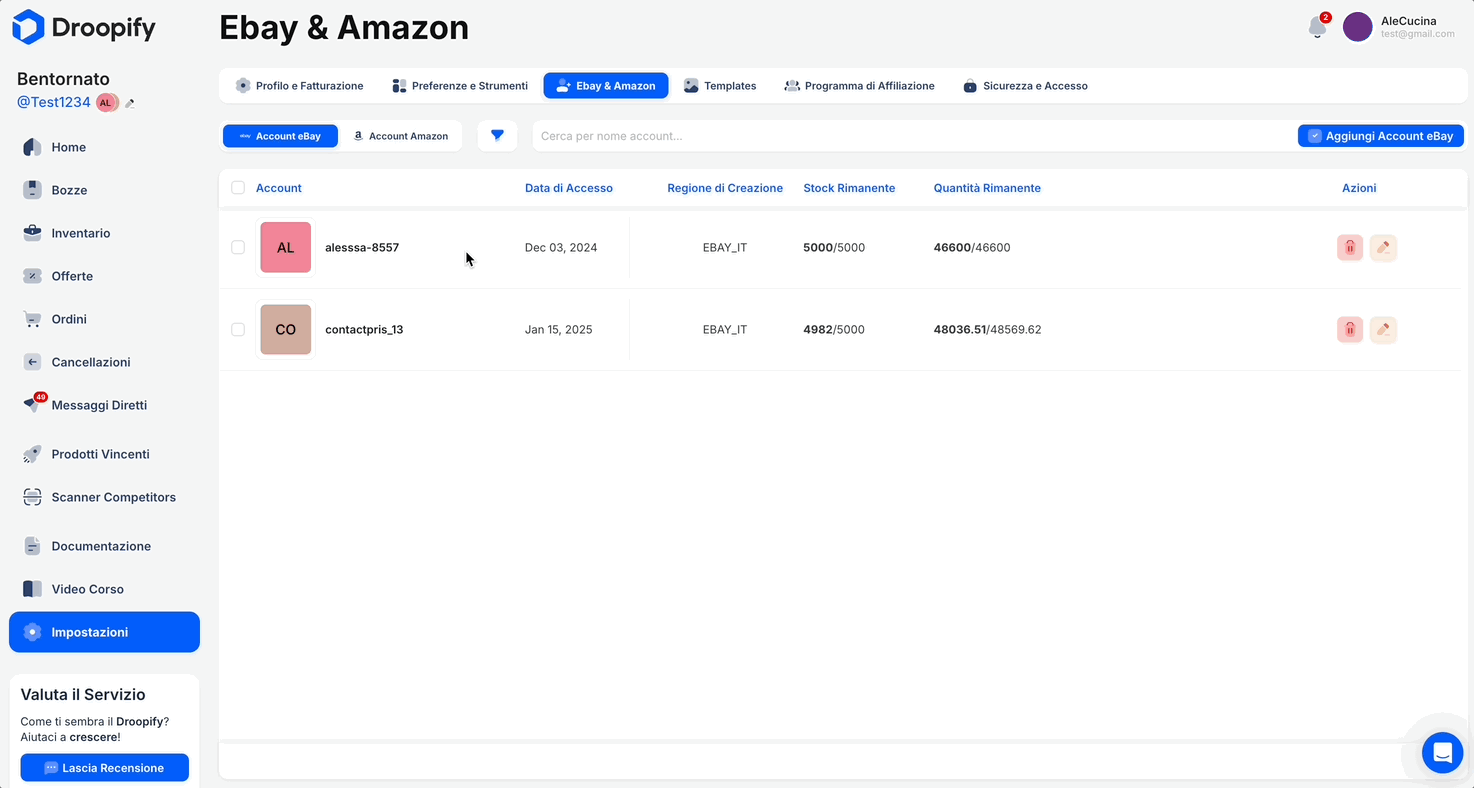Click the account name contactpris_13
The image size is (1474, 788).
click(x=364, y=329)
